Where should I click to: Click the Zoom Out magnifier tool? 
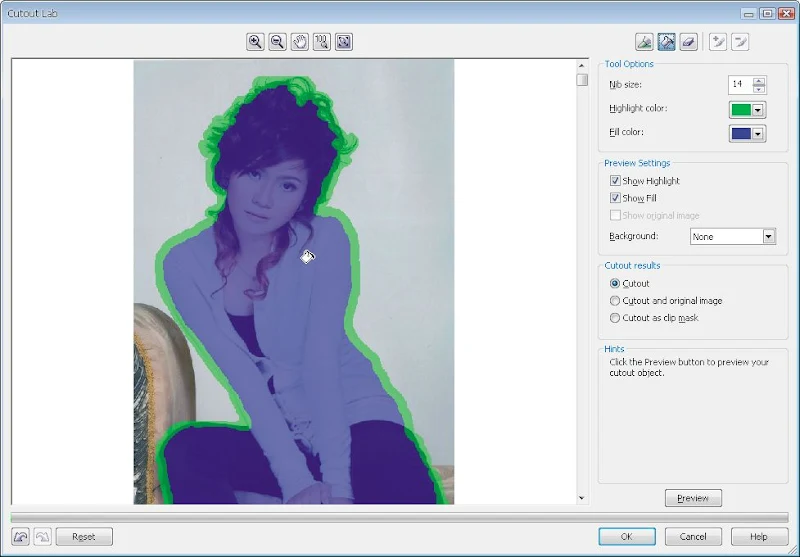pyautogui.click(x=278, y=42)
